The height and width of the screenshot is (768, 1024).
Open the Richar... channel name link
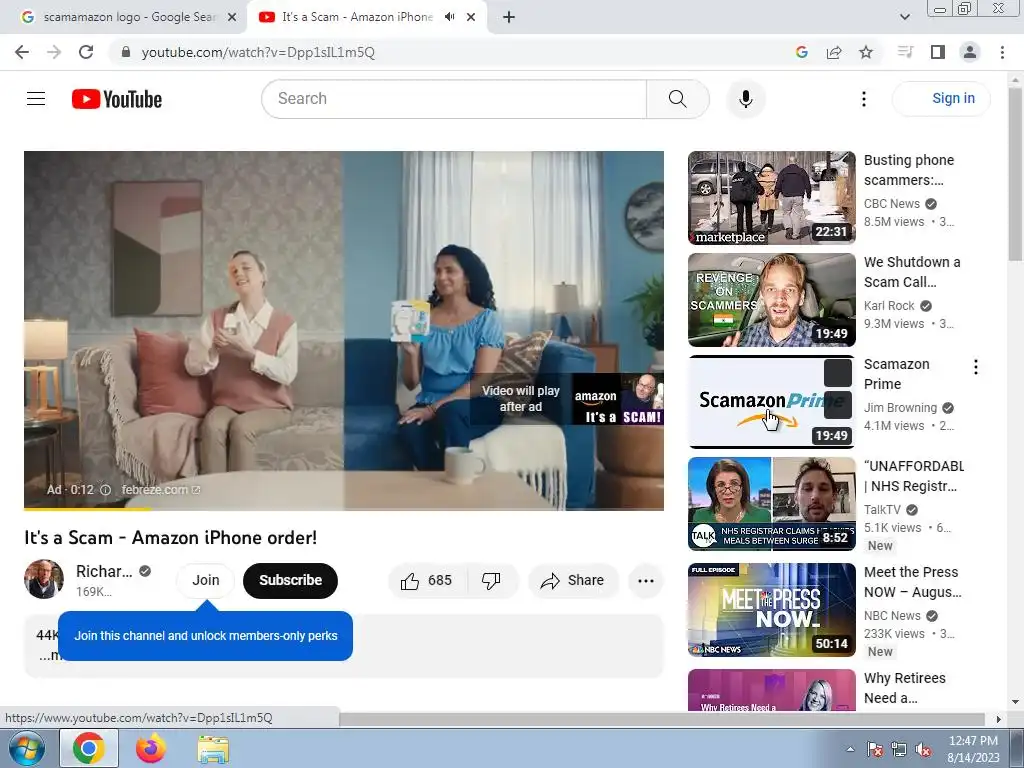(104, 571)
